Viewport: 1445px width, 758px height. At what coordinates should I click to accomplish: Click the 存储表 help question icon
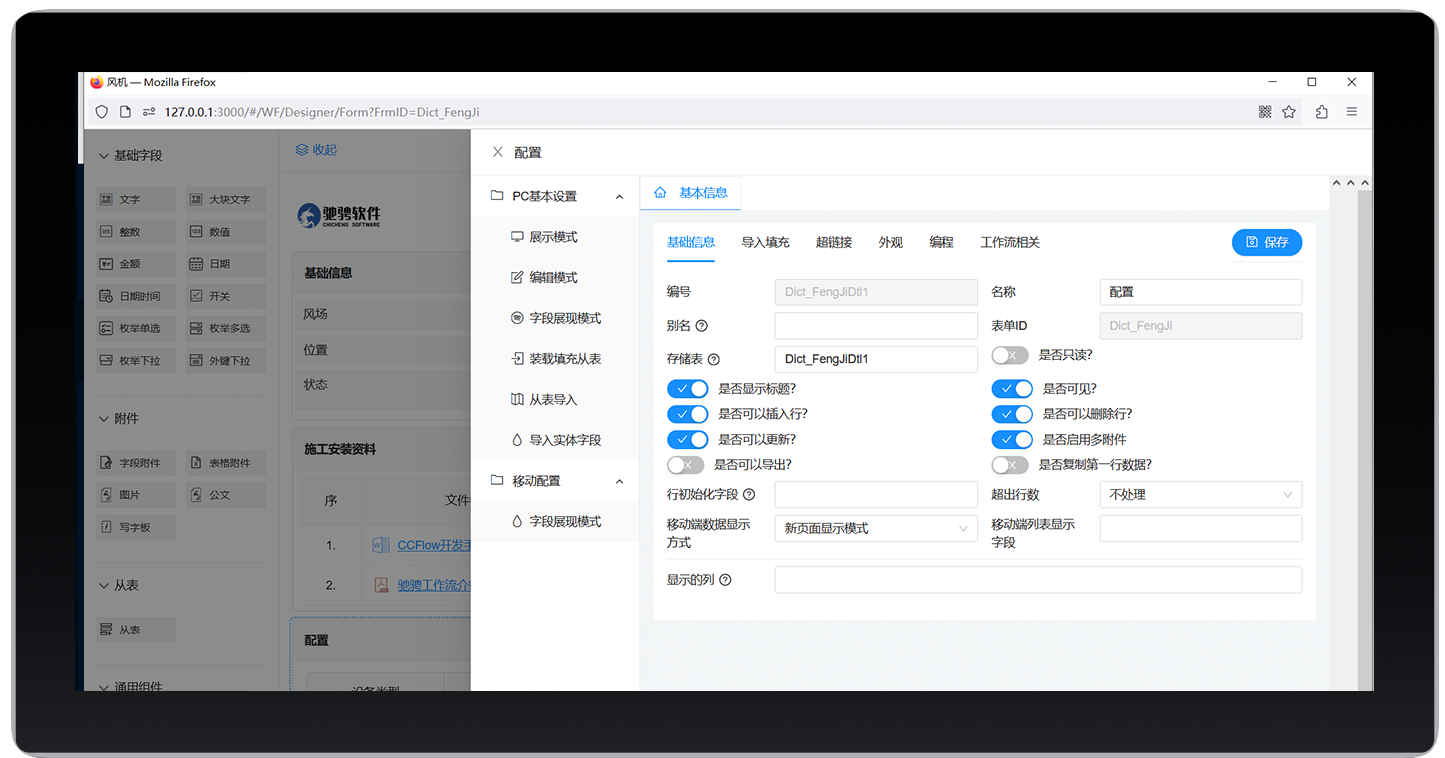pos(713,359)
